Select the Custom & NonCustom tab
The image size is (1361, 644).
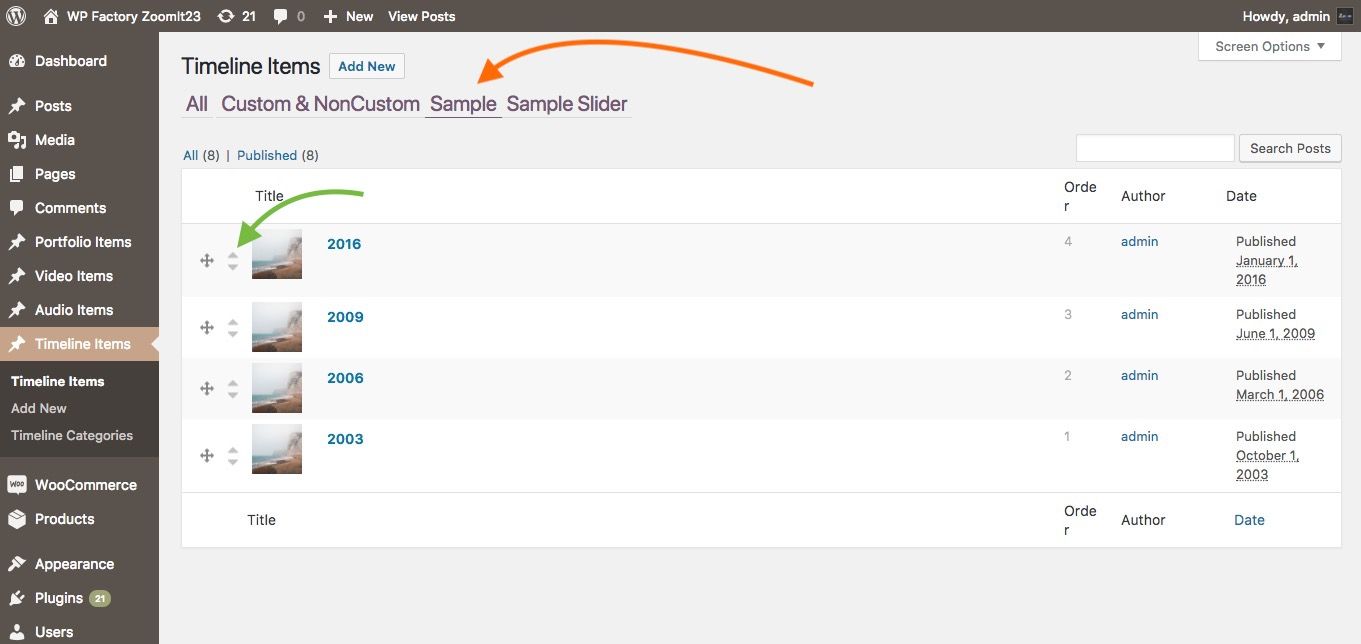(x=320, y=104)
